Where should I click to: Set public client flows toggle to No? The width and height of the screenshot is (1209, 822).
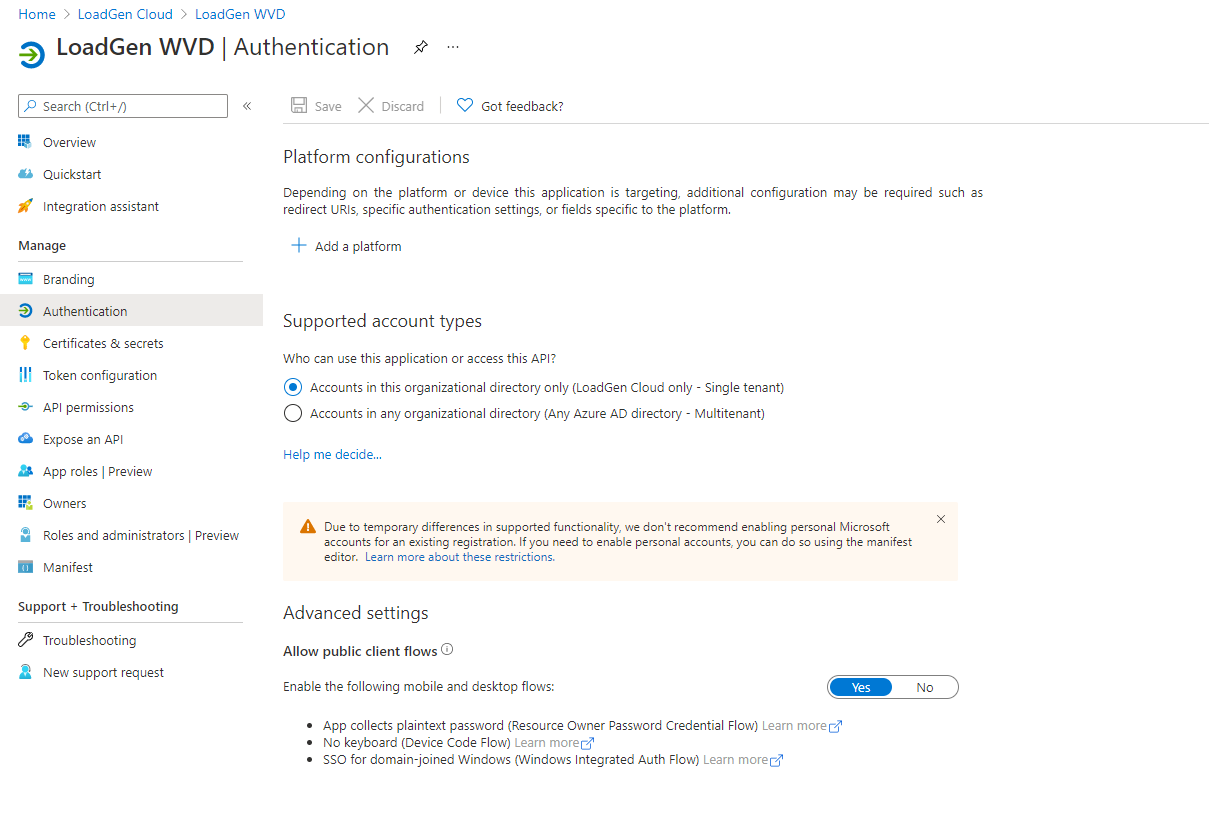point(925,687)
